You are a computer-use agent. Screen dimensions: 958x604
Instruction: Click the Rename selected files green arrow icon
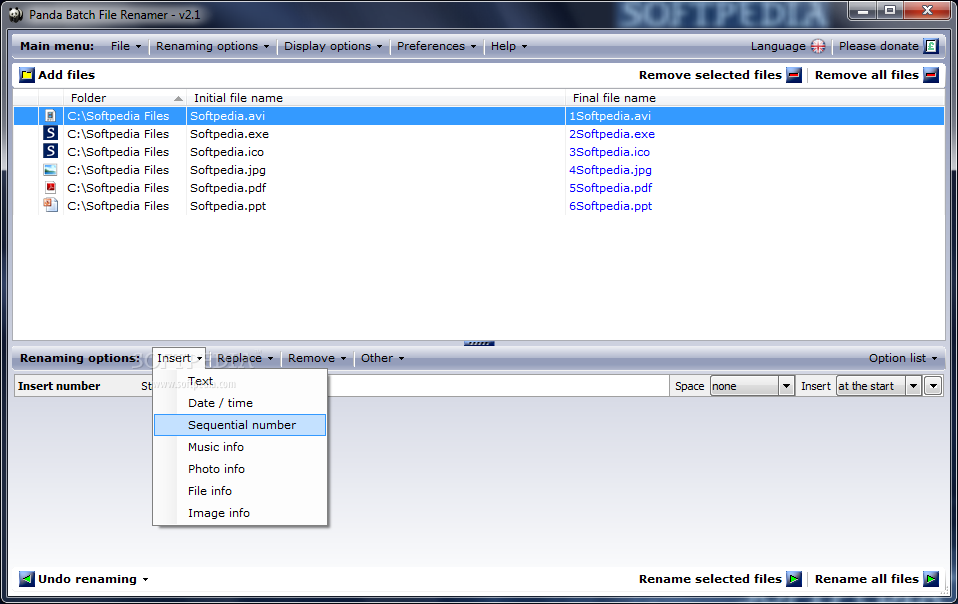point(794,579)
